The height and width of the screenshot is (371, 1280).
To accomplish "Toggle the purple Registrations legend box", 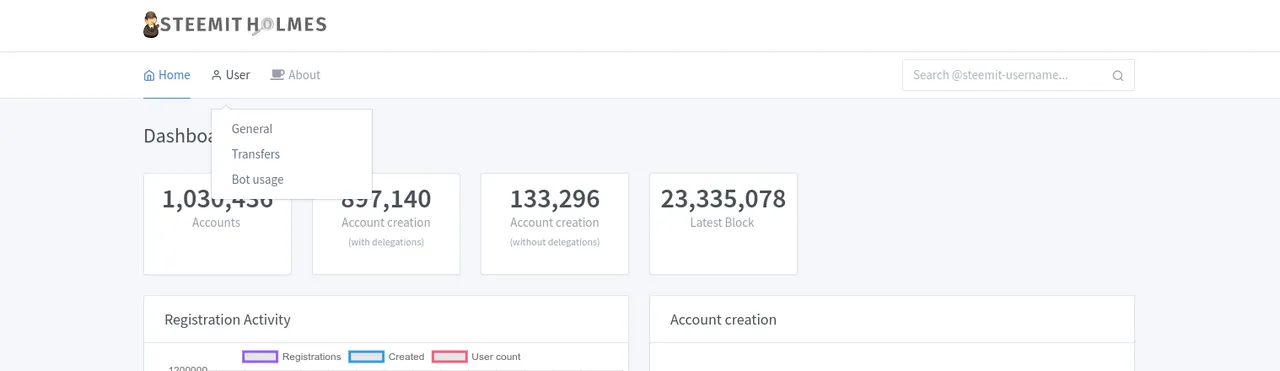I will 260,356.
